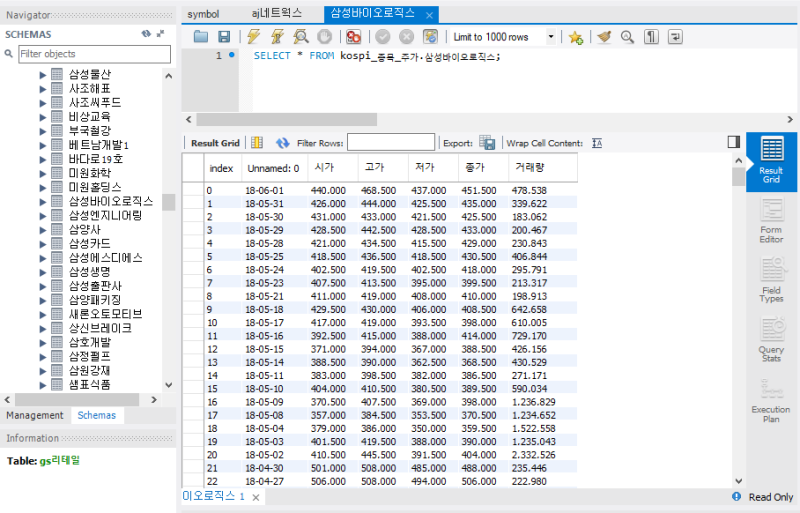Viewport: 800px width, 513px height.
Task: Click the Filter objects search field
Action: 94,54
